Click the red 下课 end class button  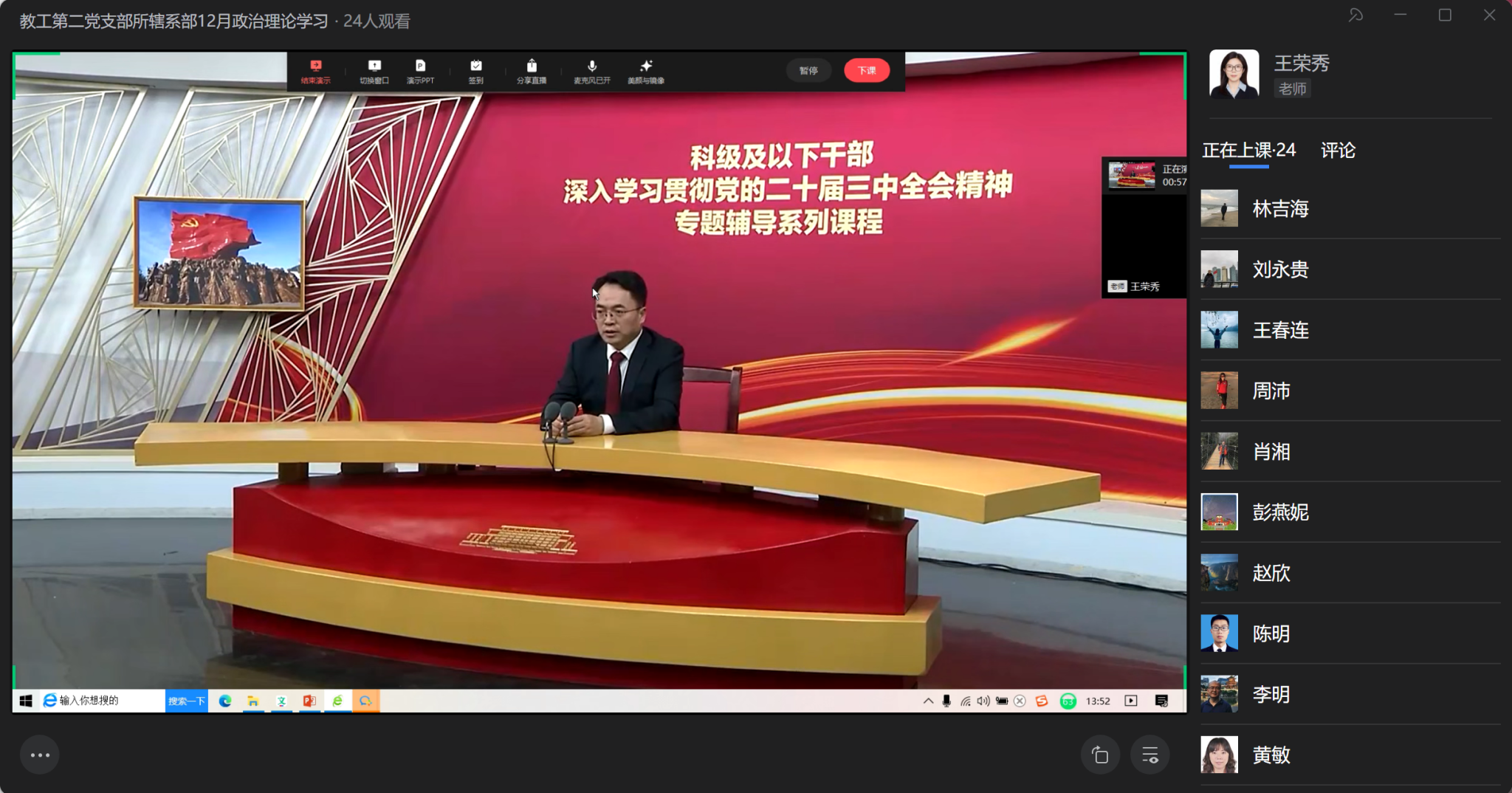click(x=867, y=71)
